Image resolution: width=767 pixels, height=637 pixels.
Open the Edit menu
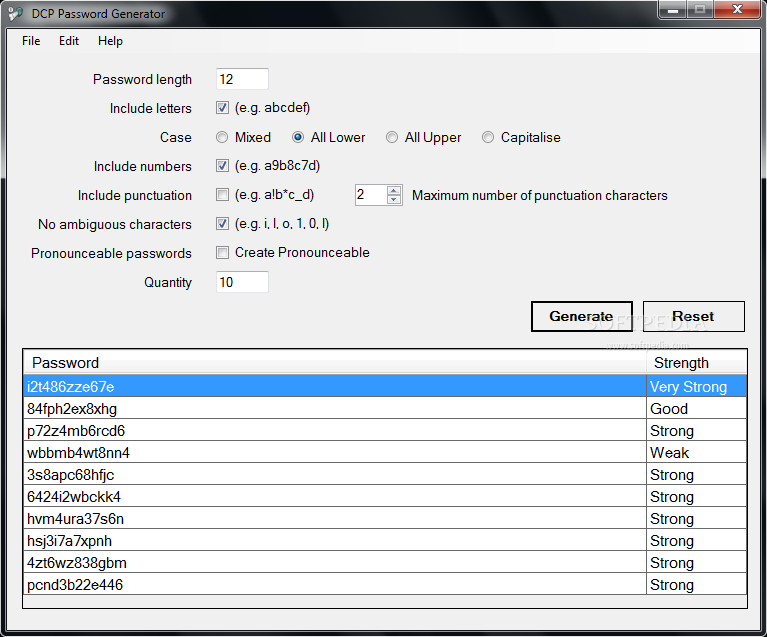click(x=68, y=41)
